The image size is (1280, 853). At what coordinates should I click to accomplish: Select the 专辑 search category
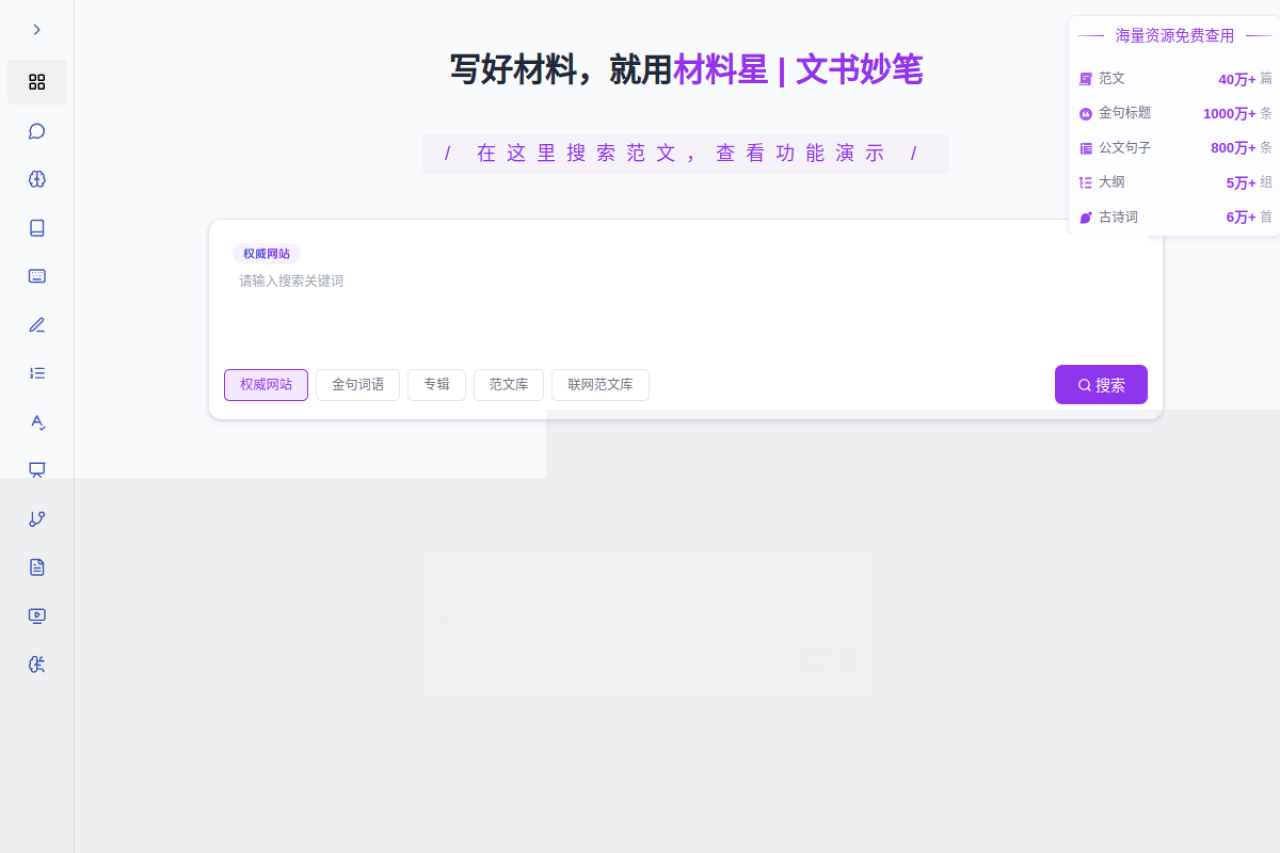[436, 385]
